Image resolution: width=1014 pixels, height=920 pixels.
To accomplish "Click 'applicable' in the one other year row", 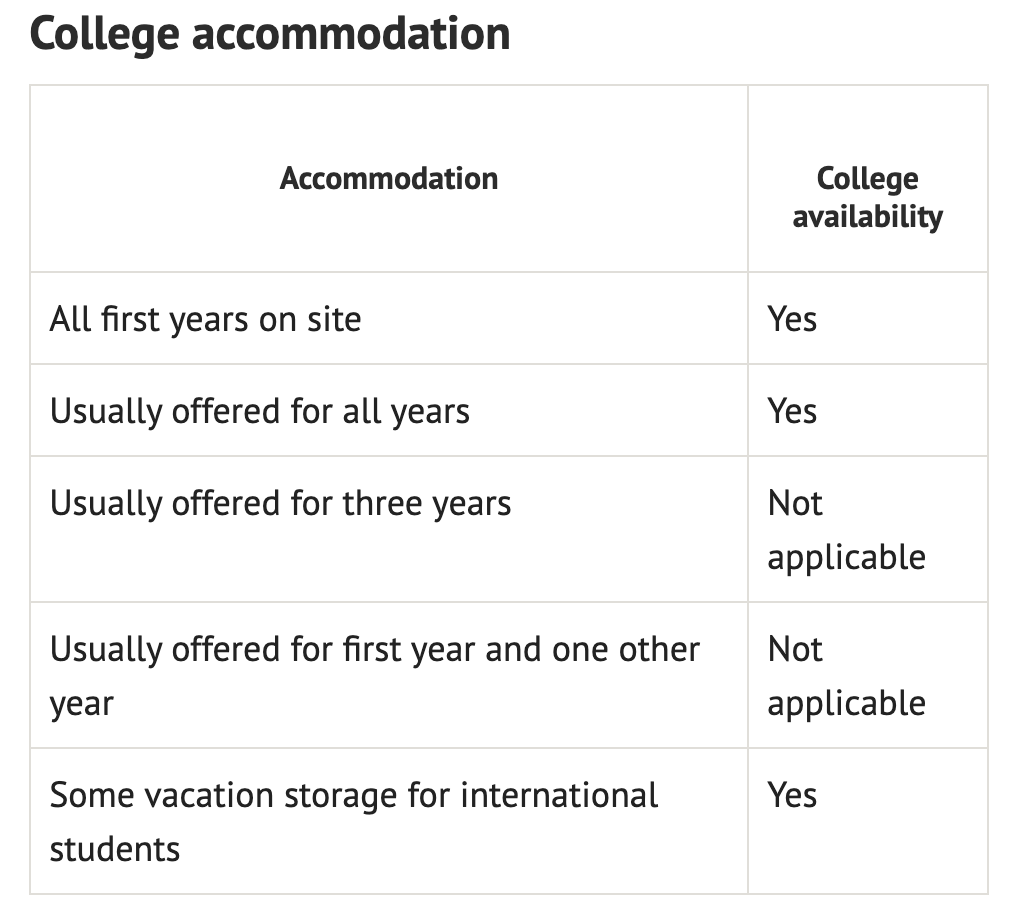I will 847,703.
